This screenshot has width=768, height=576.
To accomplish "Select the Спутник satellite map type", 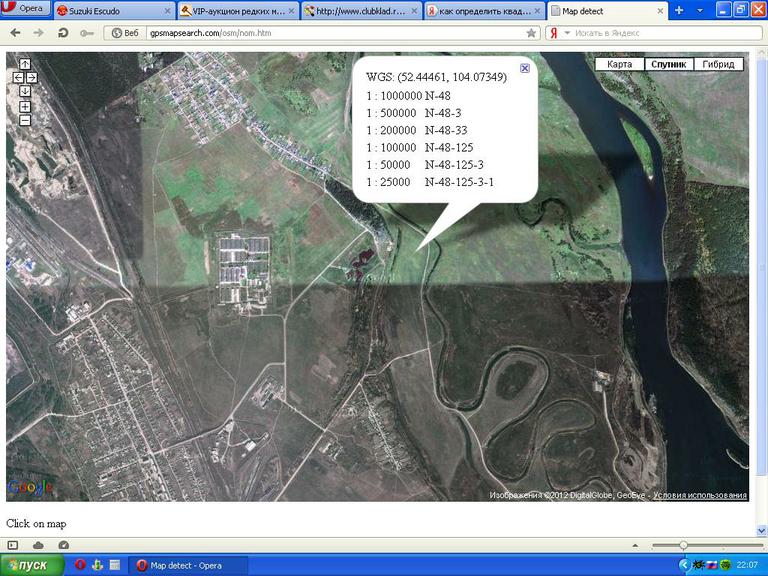I will 667,64.
